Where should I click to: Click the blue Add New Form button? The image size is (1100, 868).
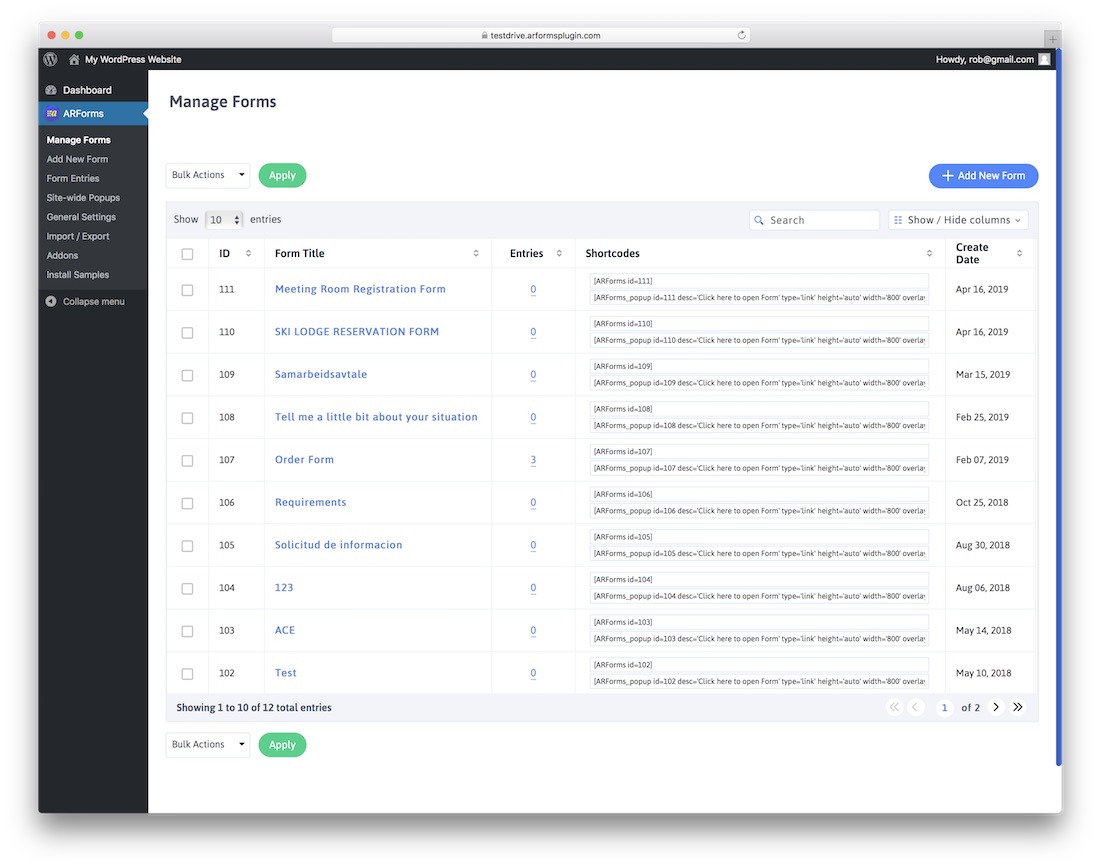(x=984, y=175)
